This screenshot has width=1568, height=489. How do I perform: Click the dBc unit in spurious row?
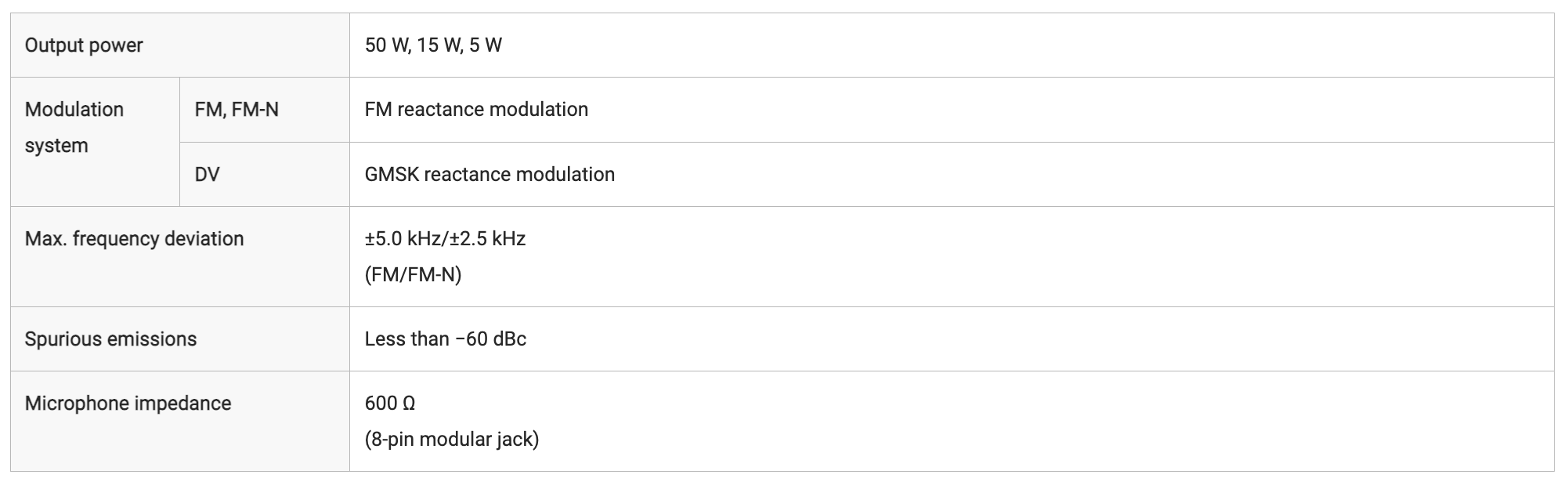click(x=510, y=339)
